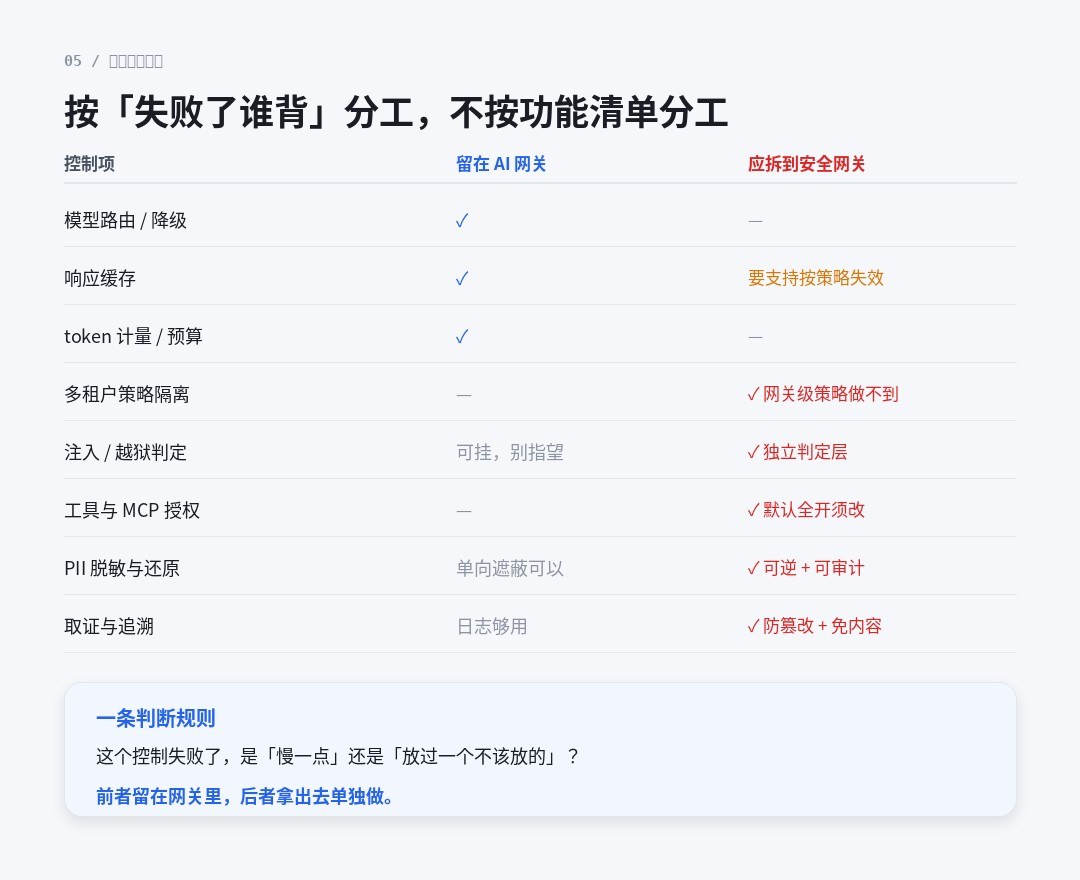The image size is (1080, 880).
Task: Click the red cell 可逆 + 可审计
Action: tap(806, 568)
